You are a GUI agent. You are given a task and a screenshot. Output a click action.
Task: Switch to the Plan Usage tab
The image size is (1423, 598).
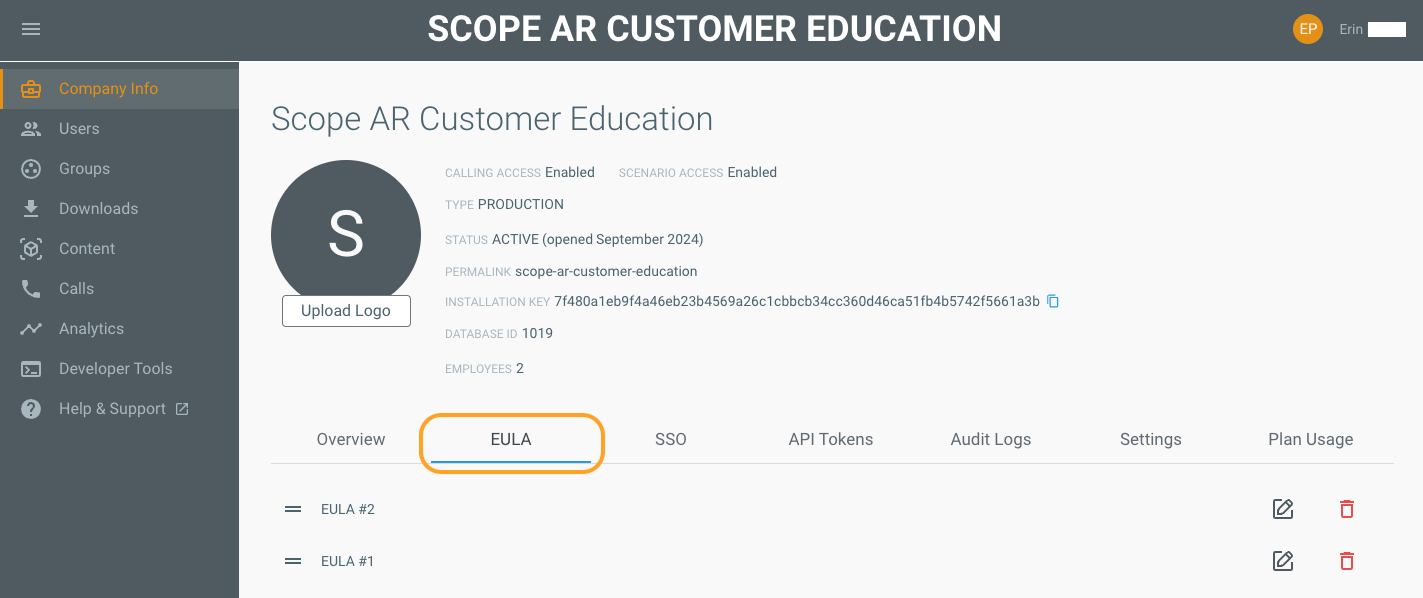tap(1310, 439)
